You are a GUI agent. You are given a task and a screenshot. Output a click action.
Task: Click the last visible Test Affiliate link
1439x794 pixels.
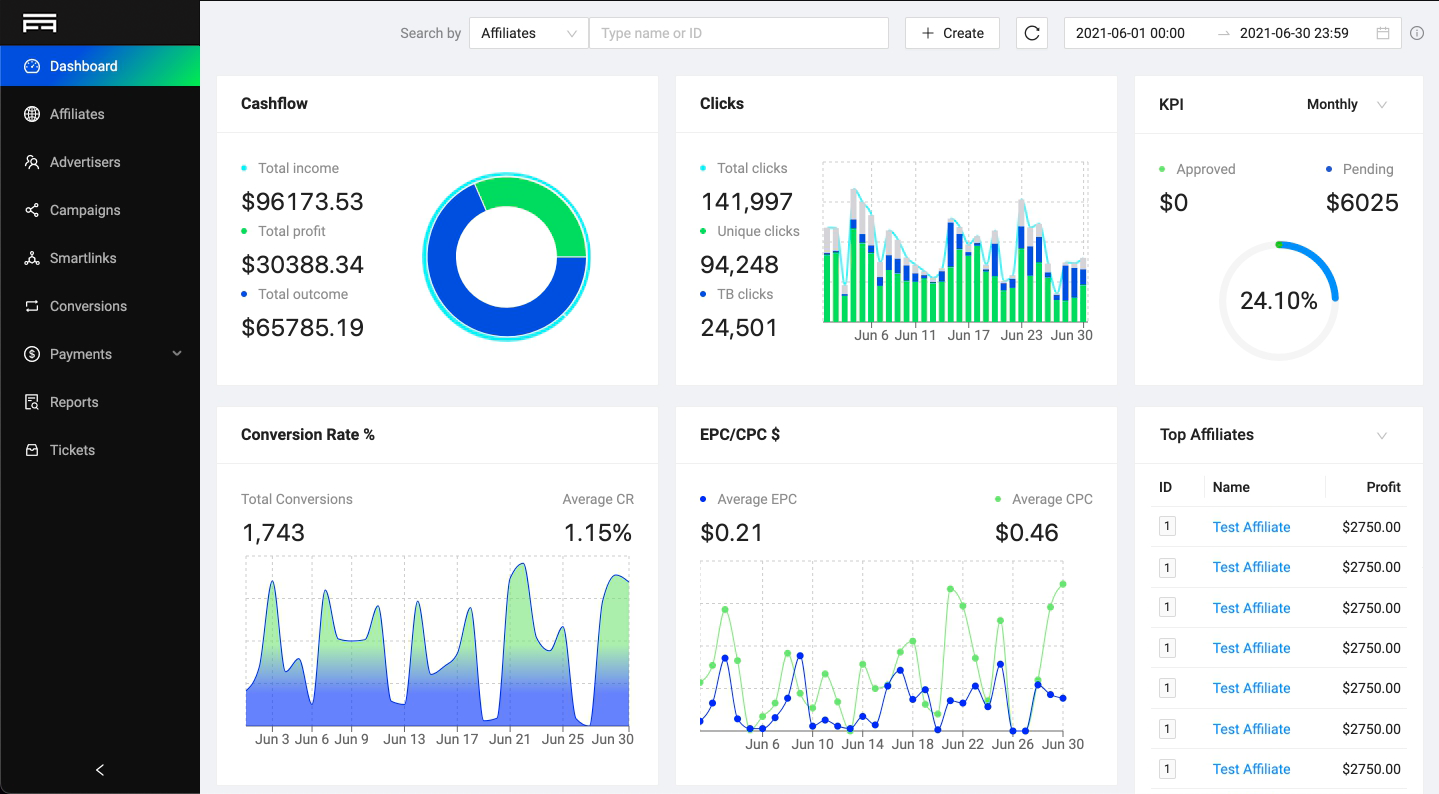click(x=1251, y=769)
